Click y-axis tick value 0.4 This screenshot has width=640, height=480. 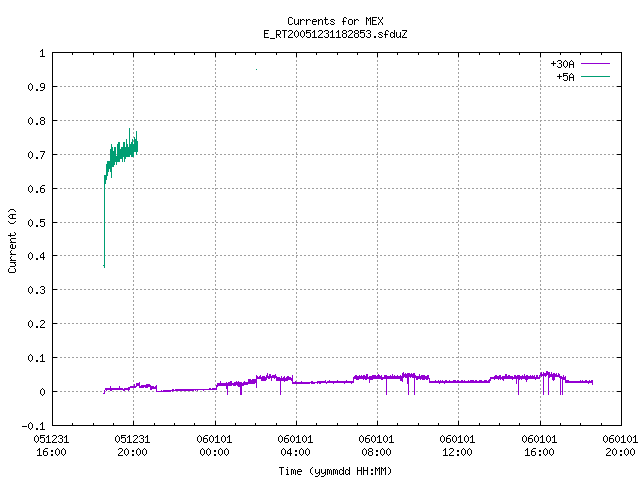pyautogui.click(x=36, y=256)
